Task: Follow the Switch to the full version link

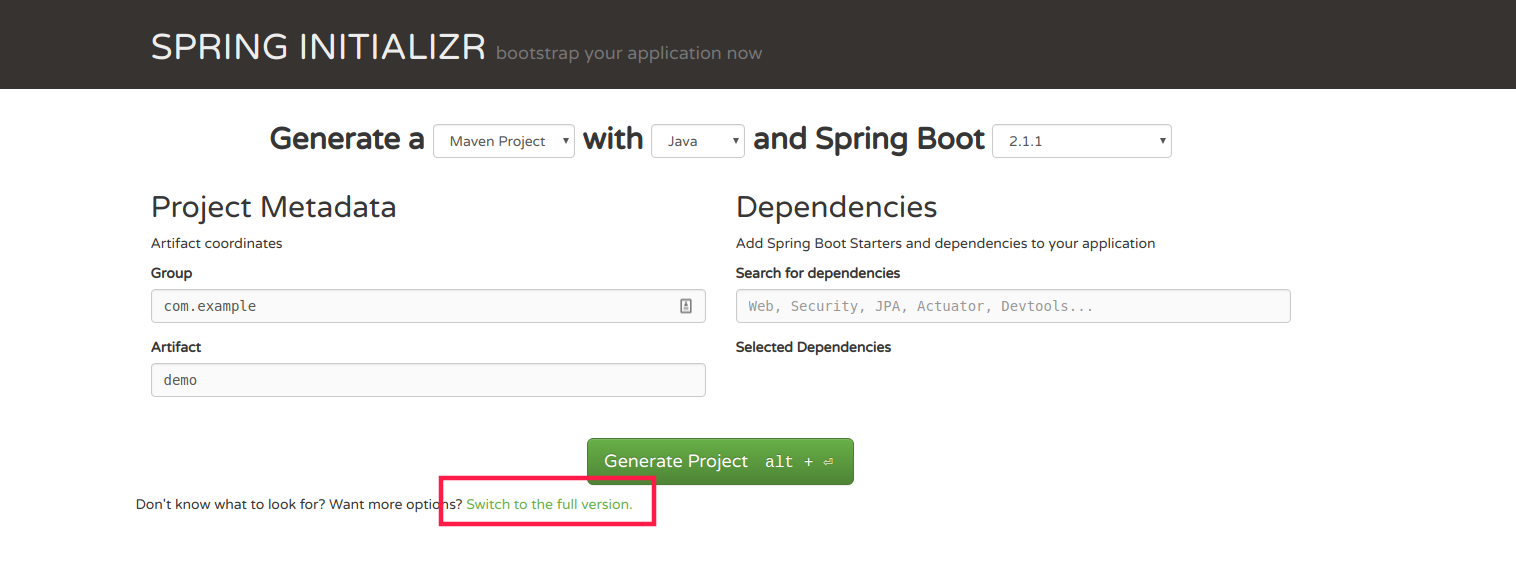Action: pyautogui.click(x=549, y=504)
